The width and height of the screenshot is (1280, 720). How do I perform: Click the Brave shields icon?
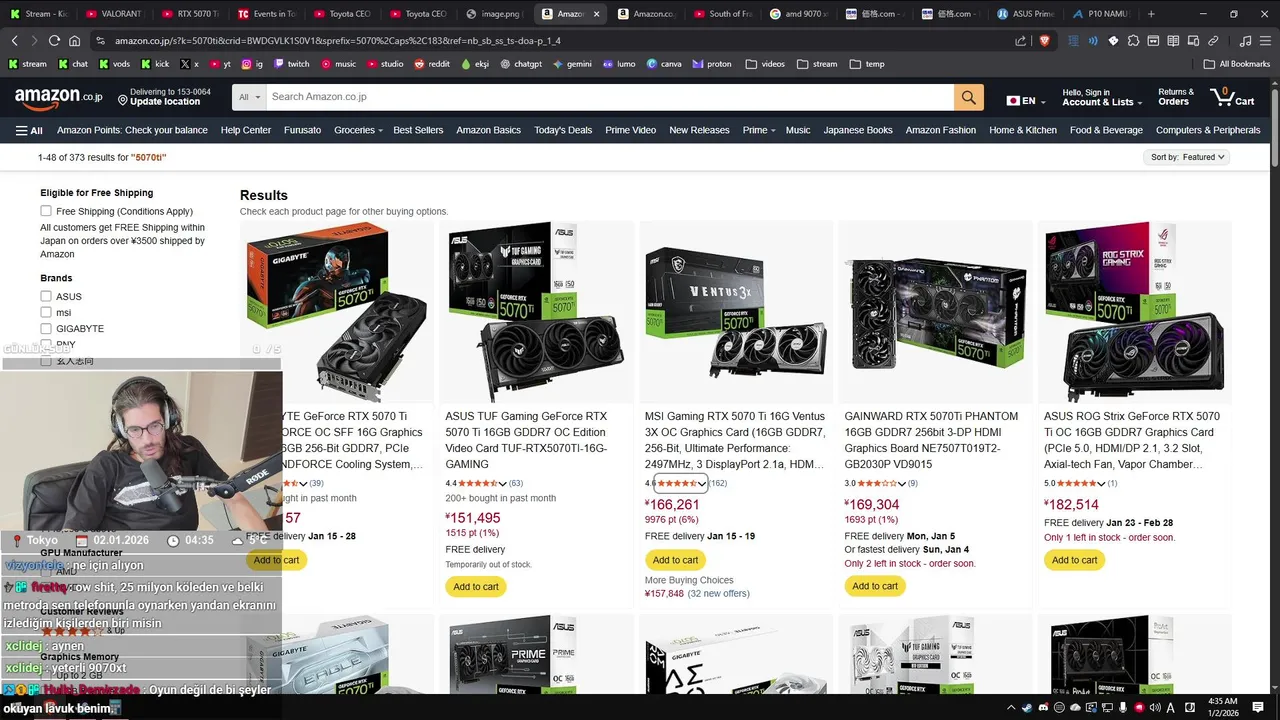pyautogui.click(x=1044, y=41)
